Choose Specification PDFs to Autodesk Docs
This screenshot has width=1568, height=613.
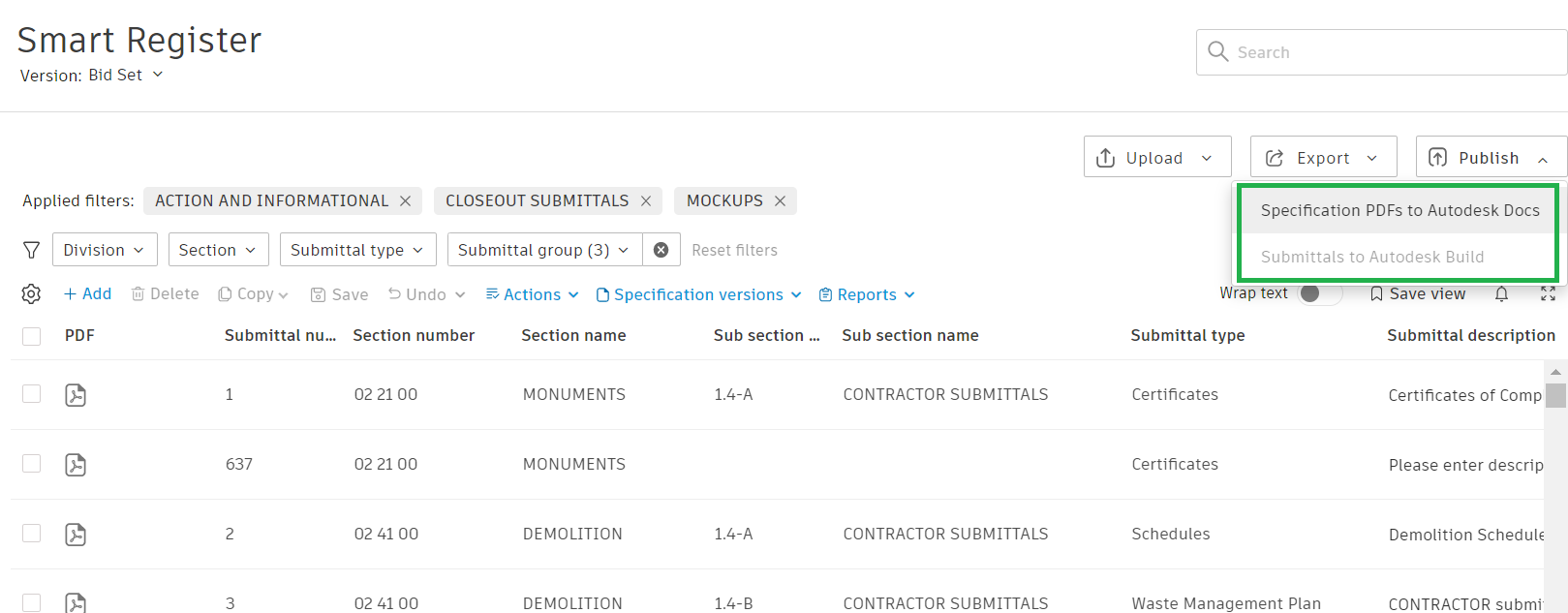pyautogui.click(x=1399, y=210)
